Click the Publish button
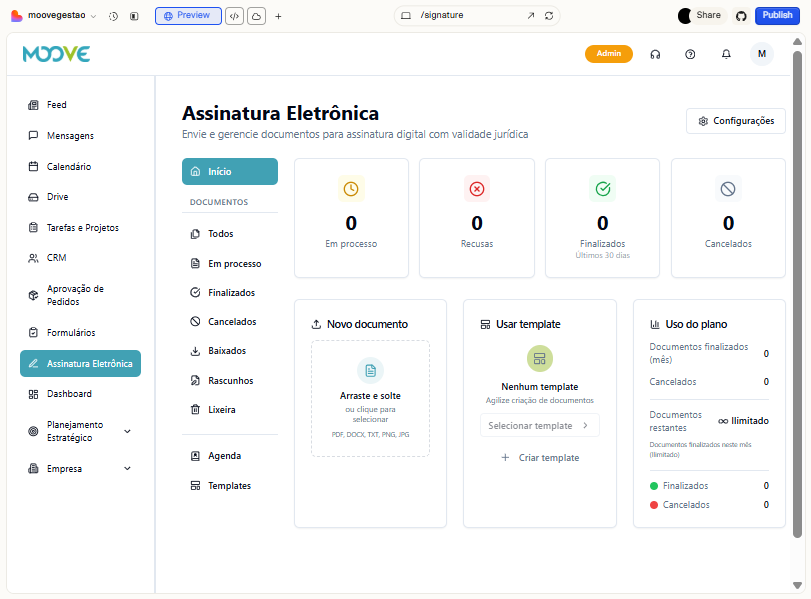 click(x=777, y=16)
